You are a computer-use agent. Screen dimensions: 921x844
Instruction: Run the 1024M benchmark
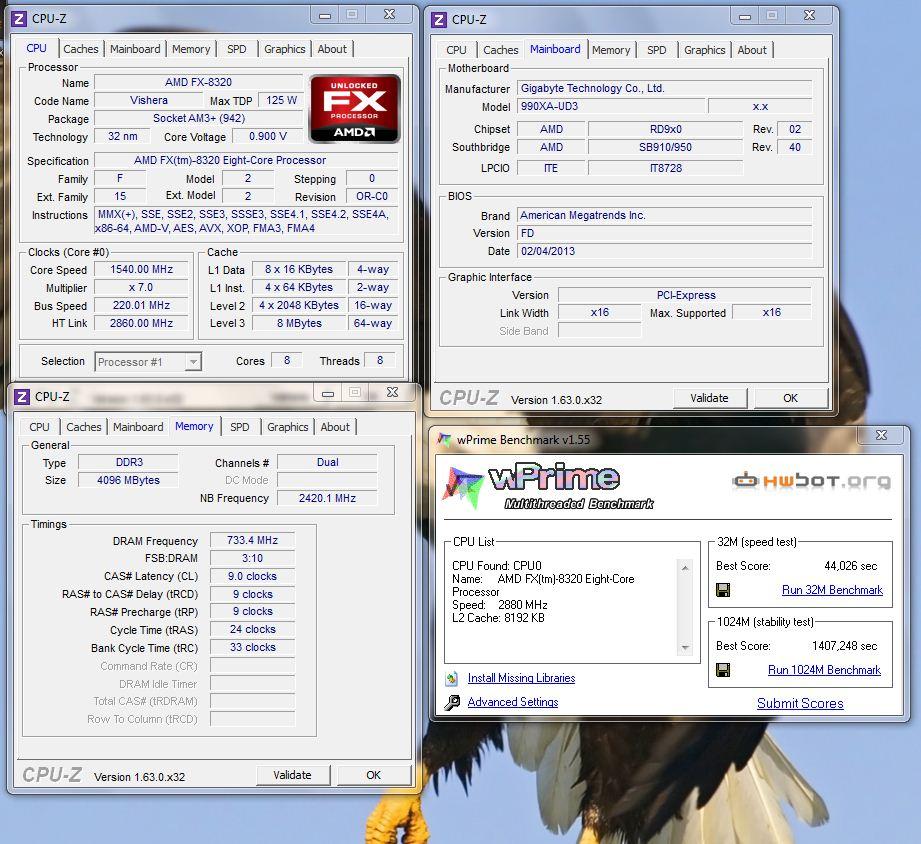pyautogui.click(x=824, y=670)
